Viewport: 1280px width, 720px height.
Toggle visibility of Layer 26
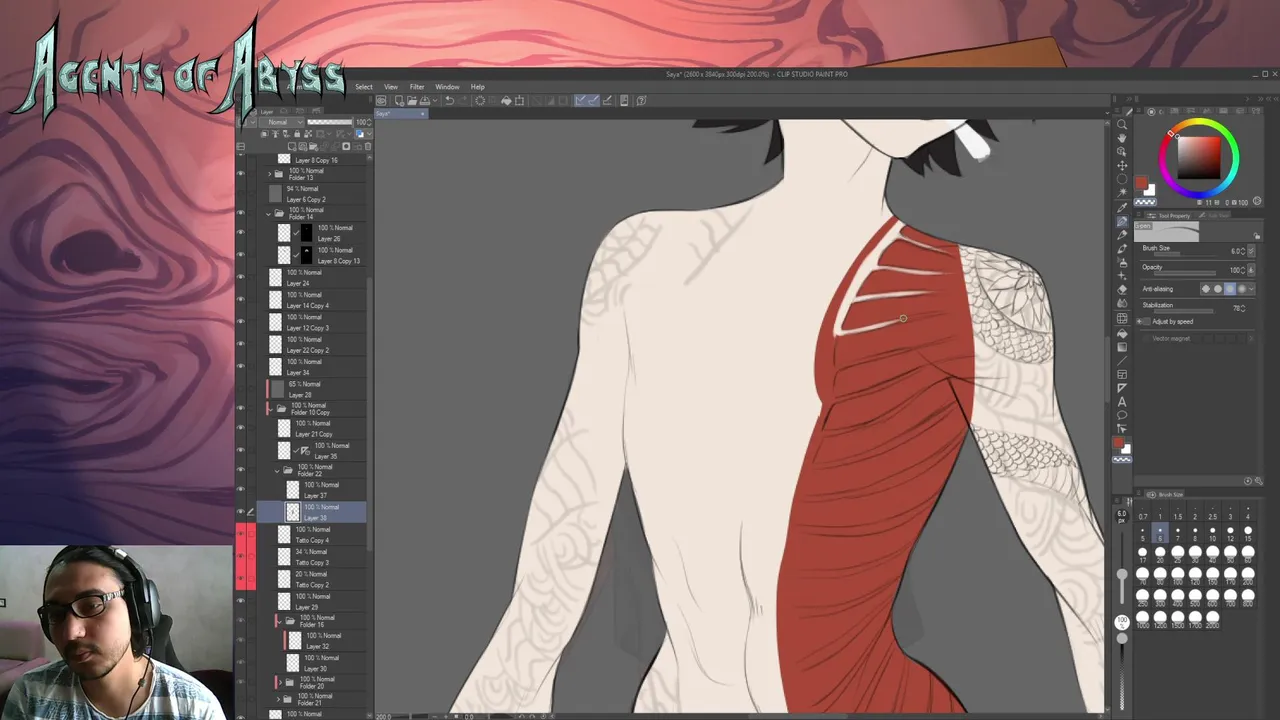coord(240,233)
